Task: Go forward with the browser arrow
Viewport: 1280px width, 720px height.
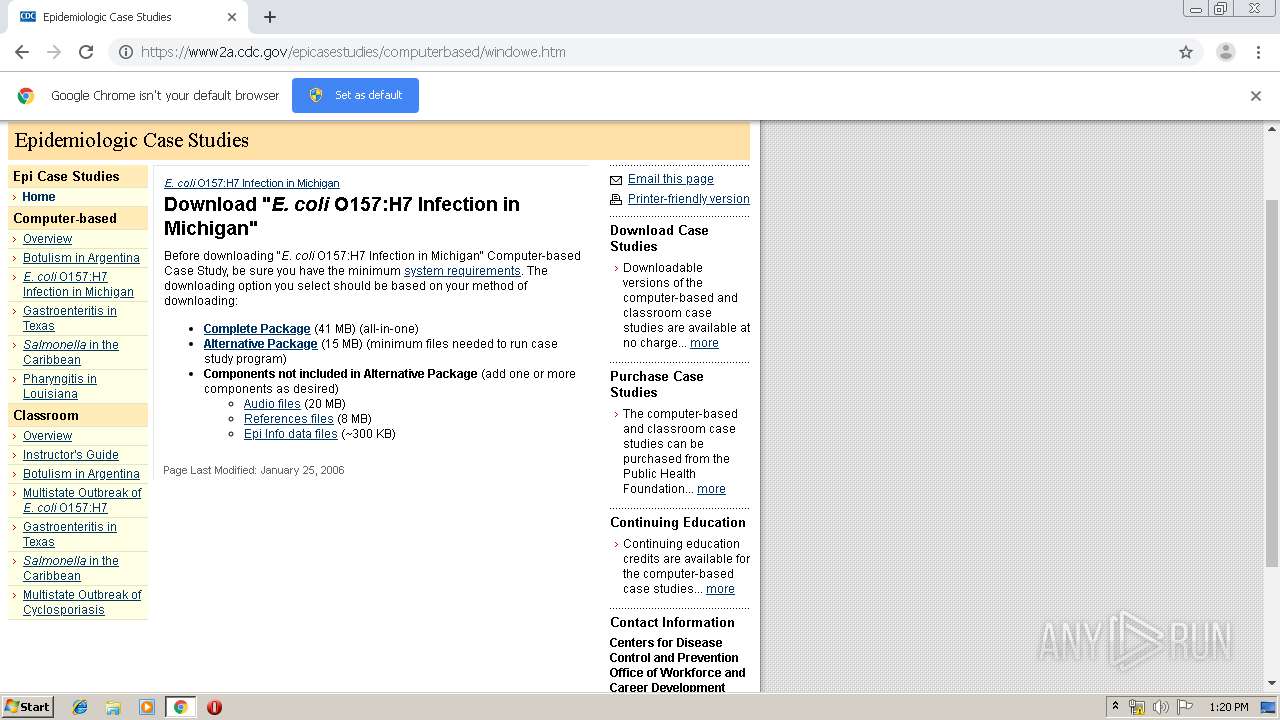Action: pos(54,52)
